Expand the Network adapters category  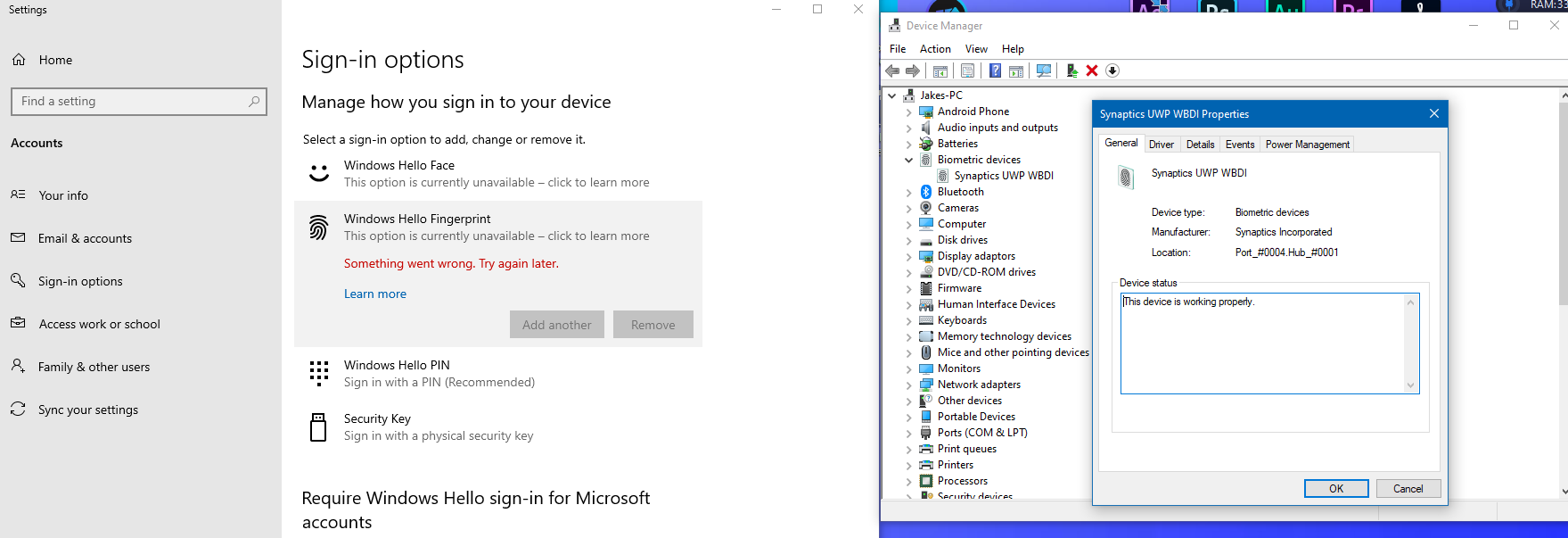tap(908, 385)
